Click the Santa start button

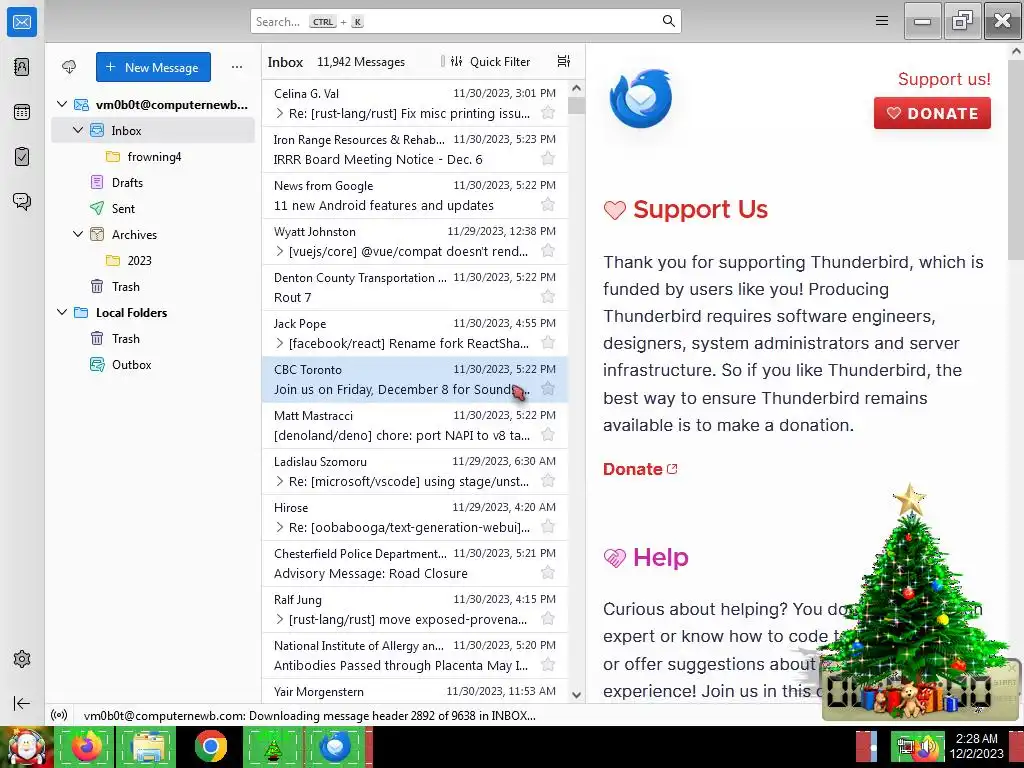pyautogui.click(x=25, y=747)
